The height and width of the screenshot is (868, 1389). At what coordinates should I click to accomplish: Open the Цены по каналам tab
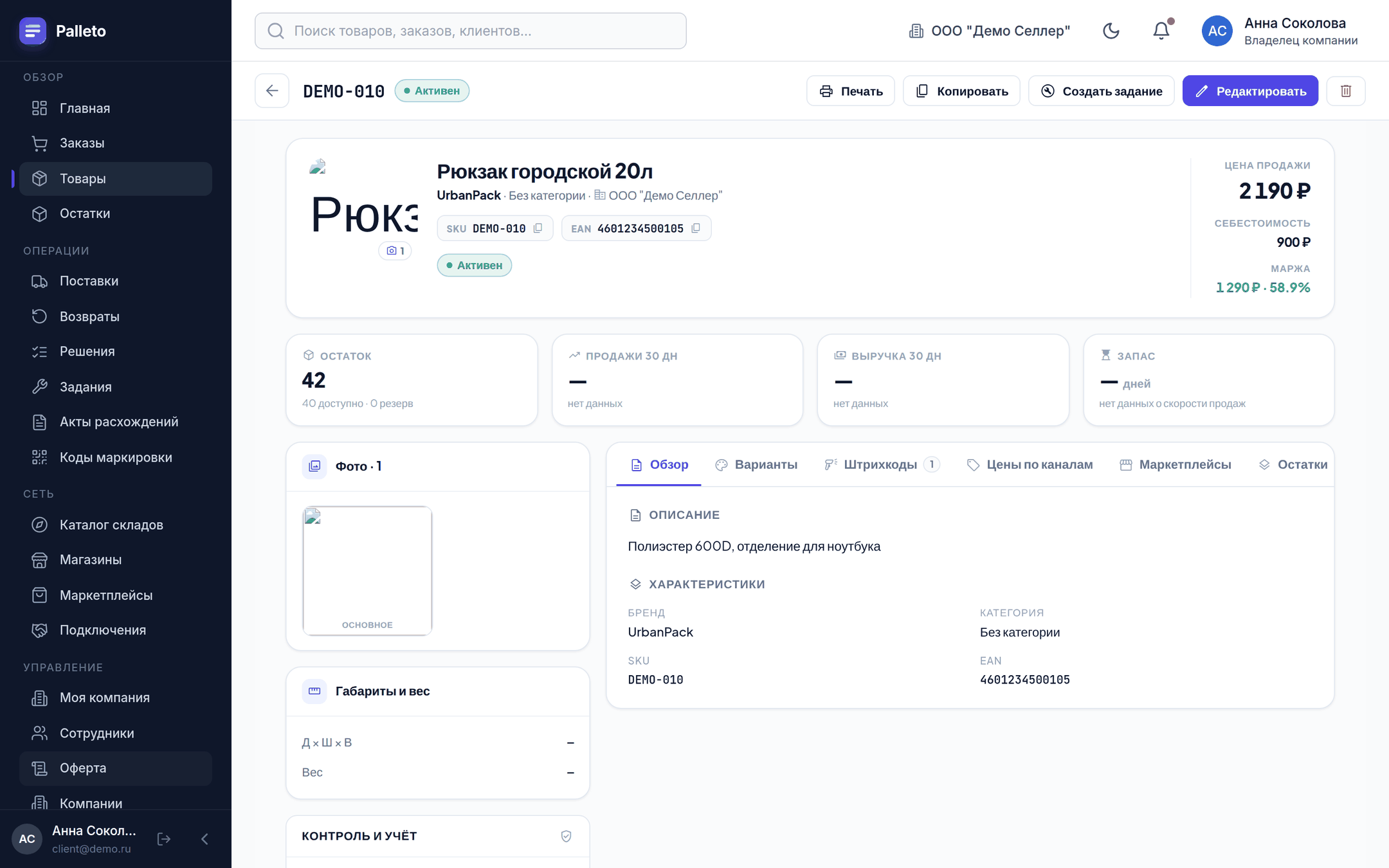(1030, 465)
